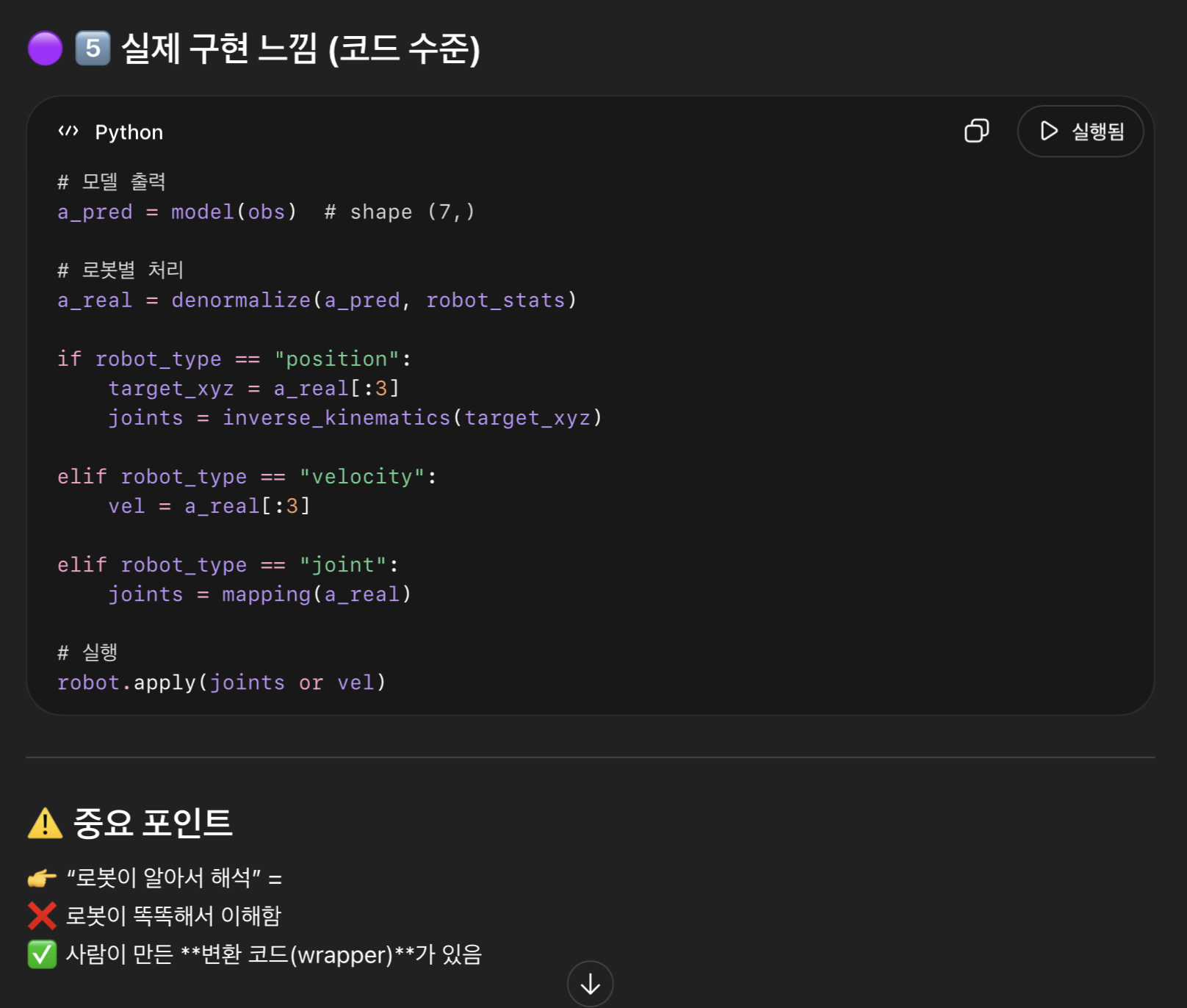The image size is (1187, 1008).
Task: Click the text “로봇이 알아서 해석” =
Action: 174,877
